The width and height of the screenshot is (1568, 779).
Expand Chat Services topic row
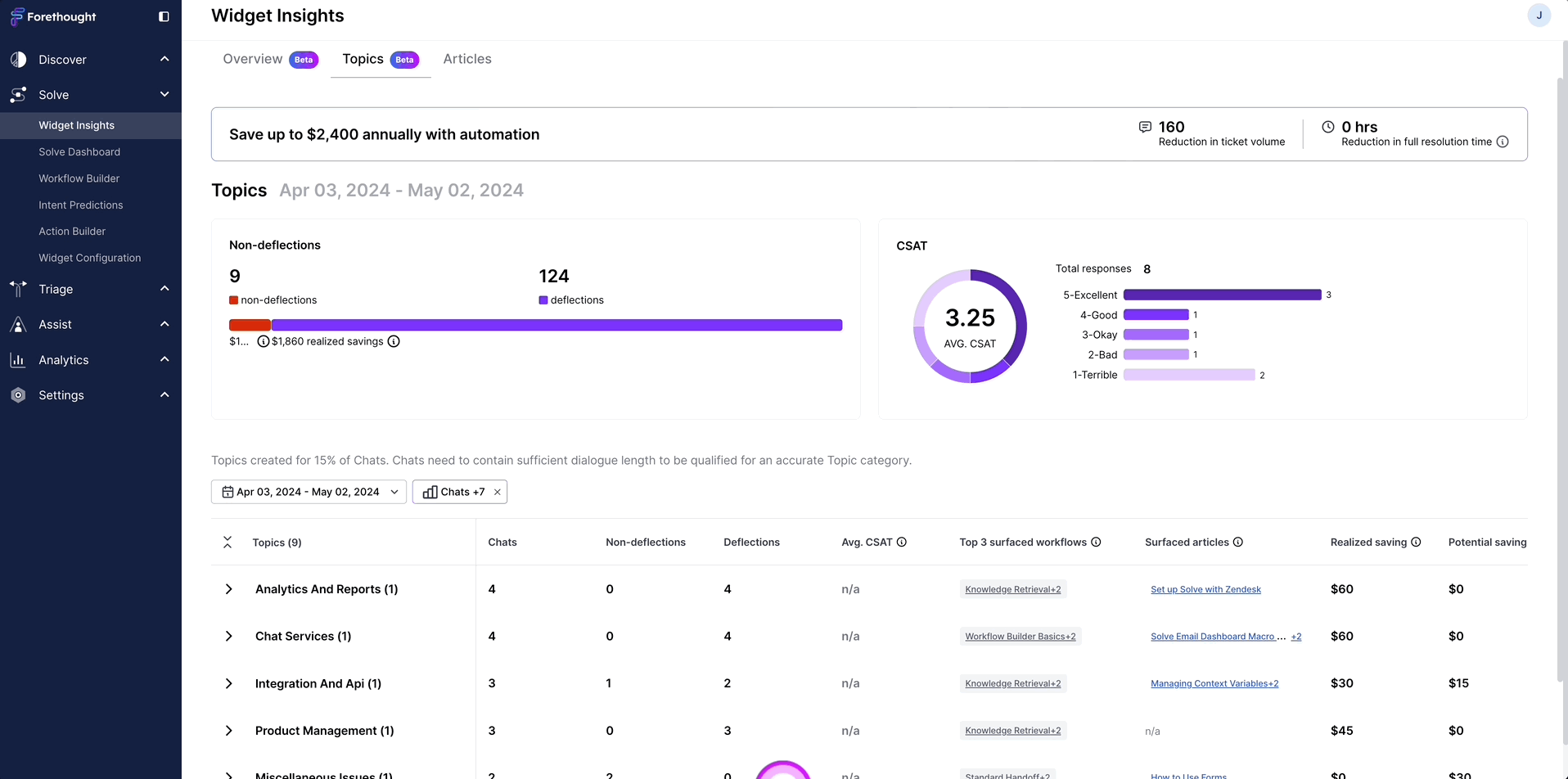228,636
